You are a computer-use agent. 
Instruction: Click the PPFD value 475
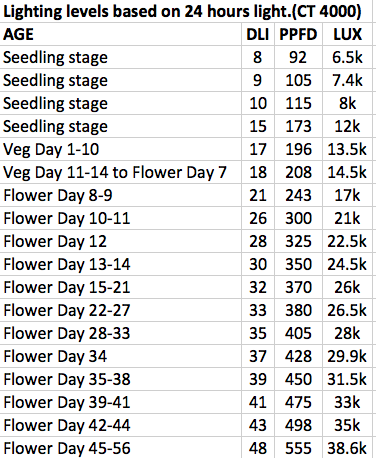298,402
